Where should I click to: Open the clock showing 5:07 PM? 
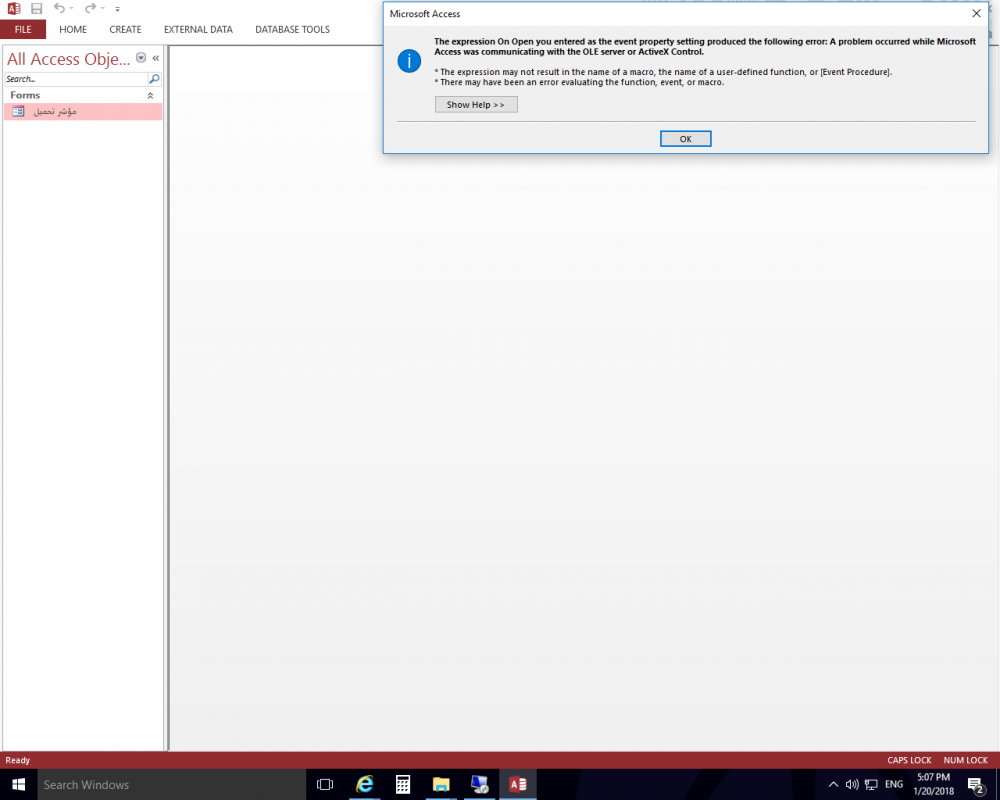point(934,785)
